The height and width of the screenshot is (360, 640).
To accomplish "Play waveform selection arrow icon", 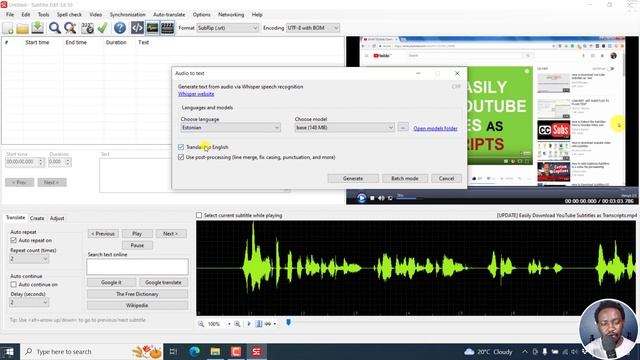I will (249, 324).
